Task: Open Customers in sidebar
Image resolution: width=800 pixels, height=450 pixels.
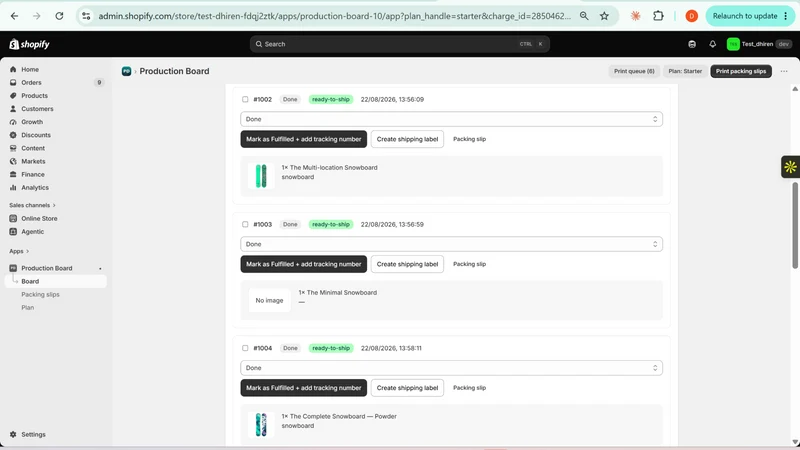Action: (x=37, y=109)
